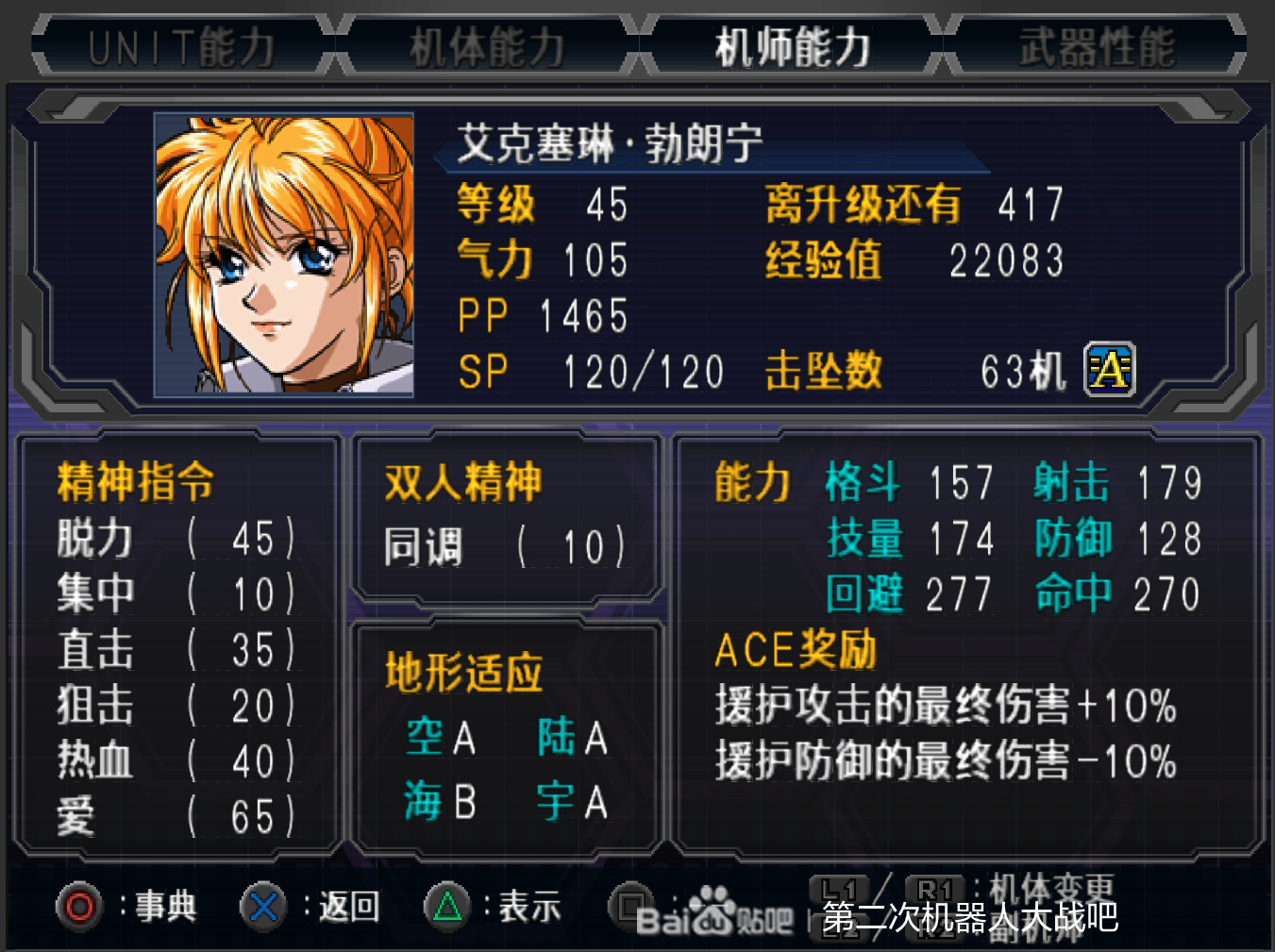The height and width of the screenshot is (952, 1275).
Task: Click the R1 shoulder button icon
Action: [x=934, y=890]
